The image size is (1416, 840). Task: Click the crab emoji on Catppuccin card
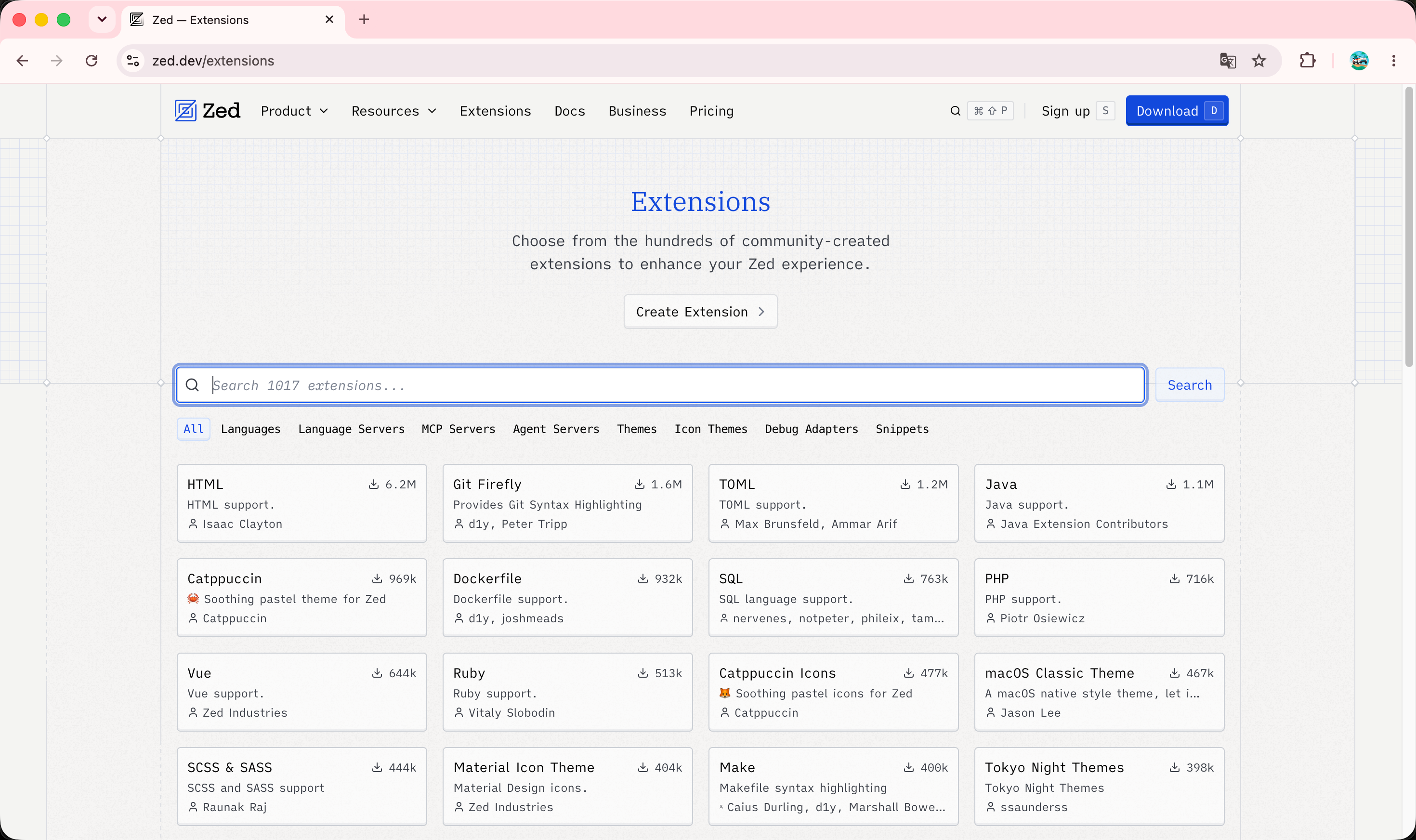pos(194,598)
